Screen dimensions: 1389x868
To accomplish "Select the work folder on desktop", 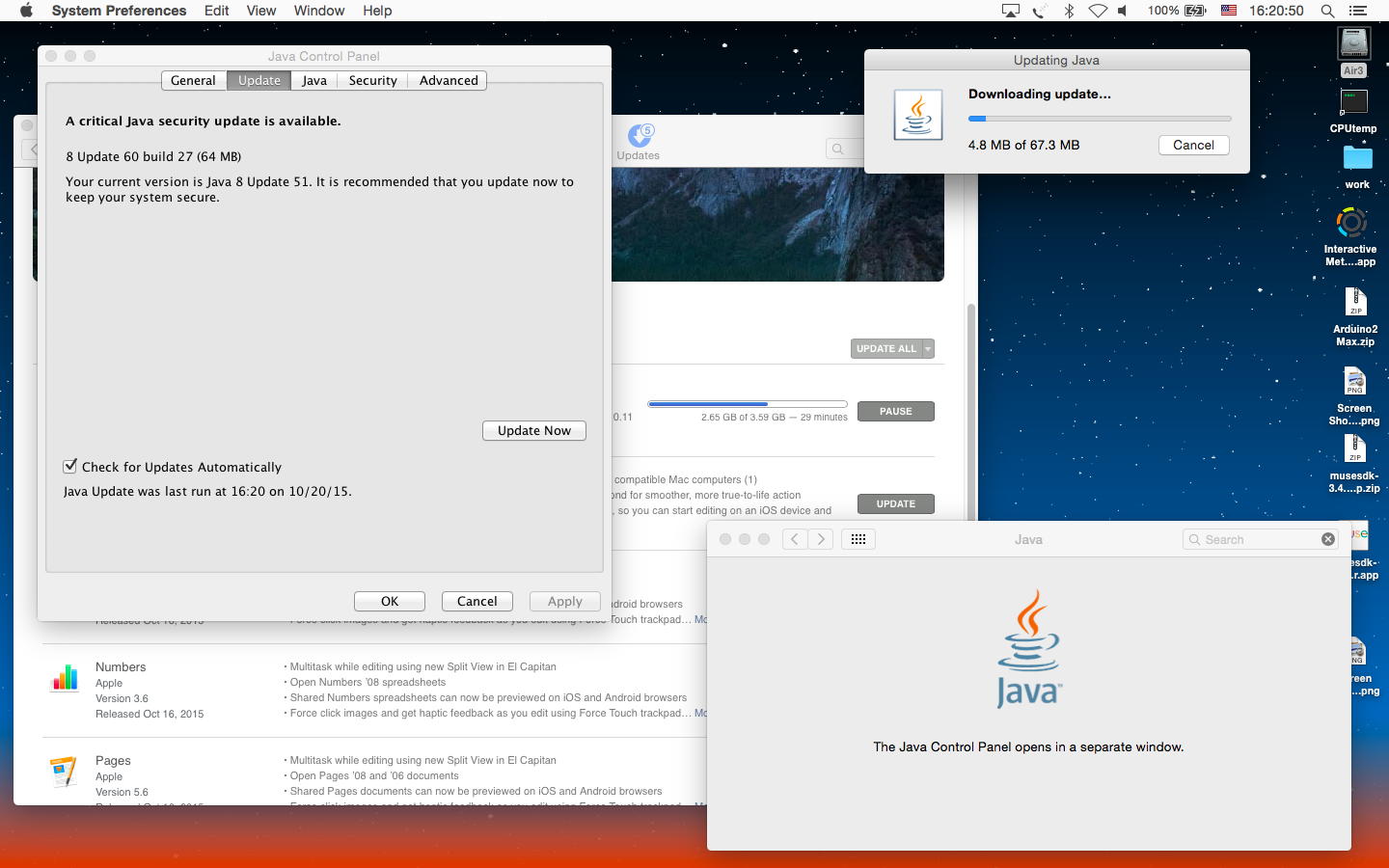I will 1357,166.
